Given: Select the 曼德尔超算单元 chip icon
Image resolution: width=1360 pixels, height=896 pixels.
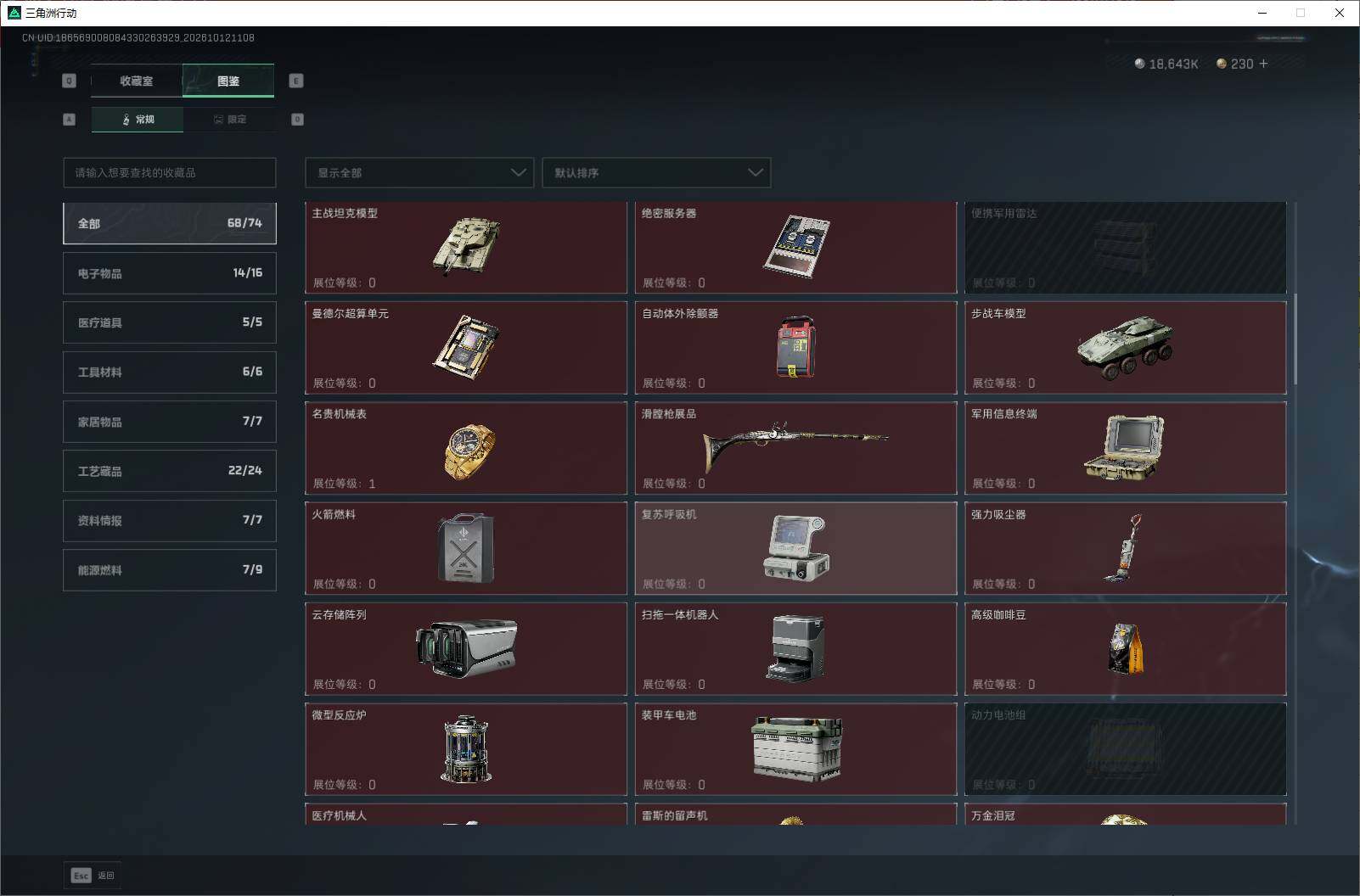Looking at the screenshot, I should coord(466,346).
